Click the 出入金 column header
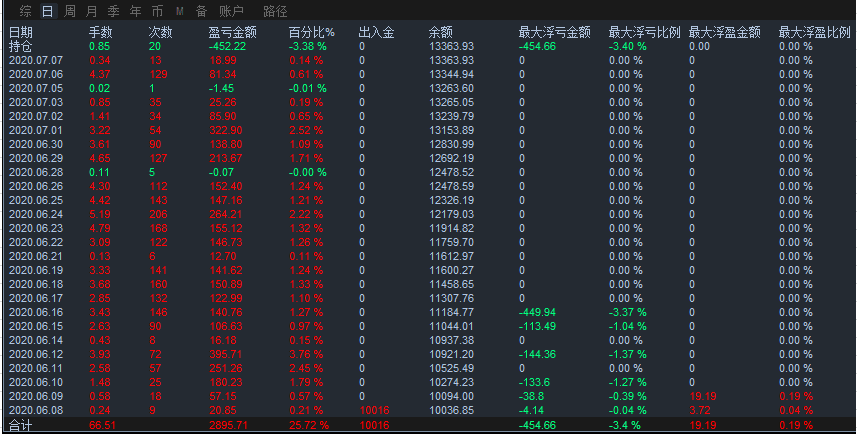Screen dimensions: 857x434 pyautogui.click(x=376, y=33)
